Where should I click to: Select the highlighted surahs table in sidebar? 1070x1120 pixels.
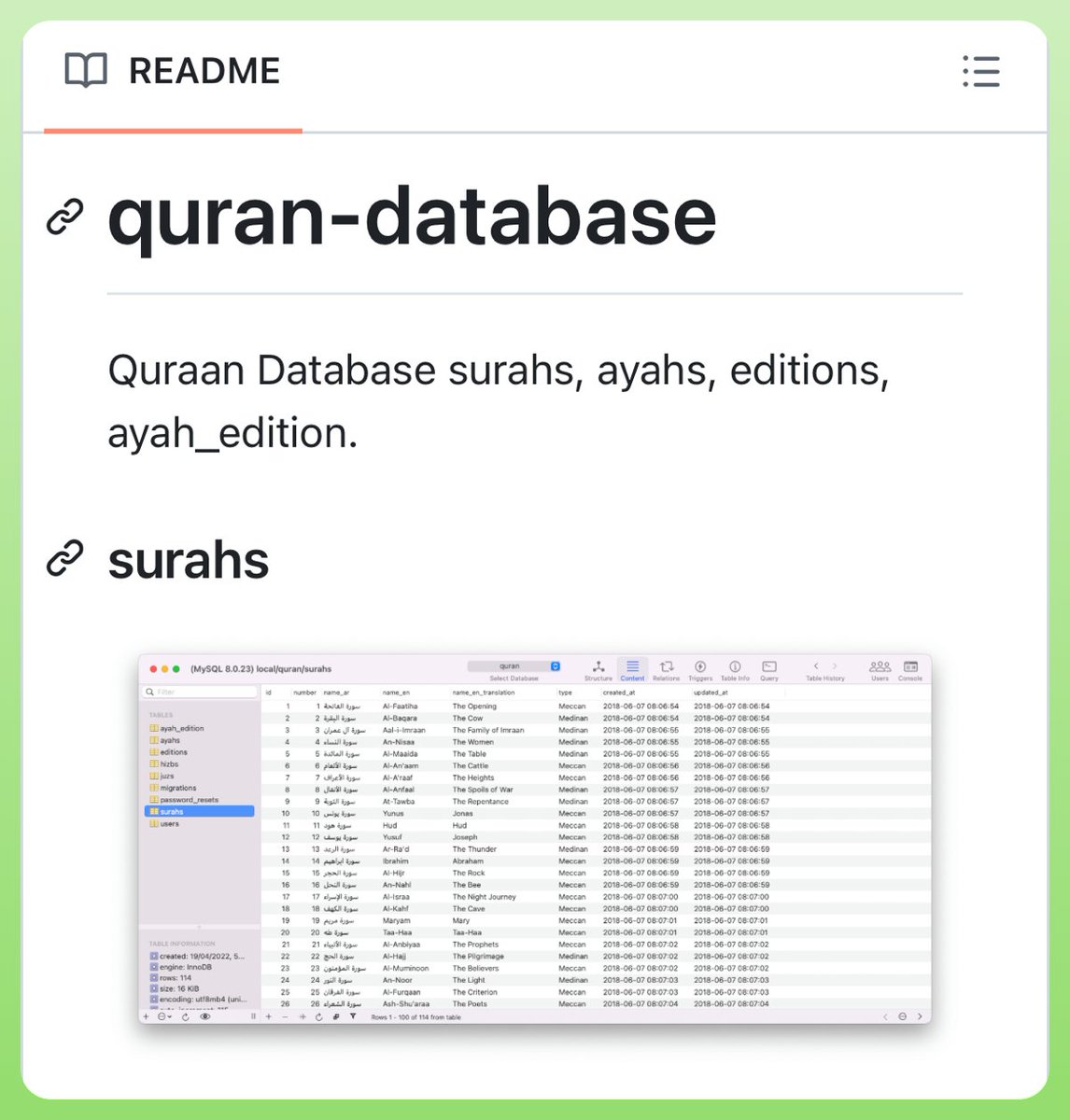point(199,812)
